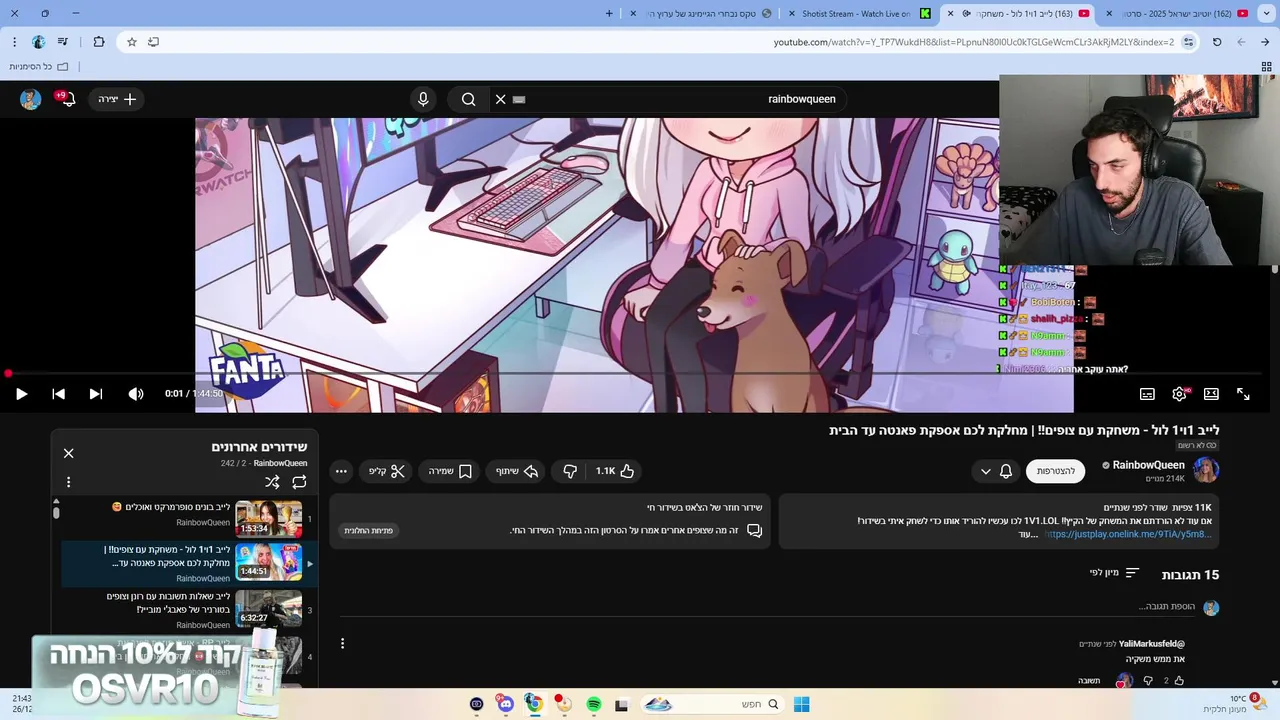Save the video with שמירה button
The height and width of the screenshot is (720, 1280).
pyautogui.click(x=451, y=471)
